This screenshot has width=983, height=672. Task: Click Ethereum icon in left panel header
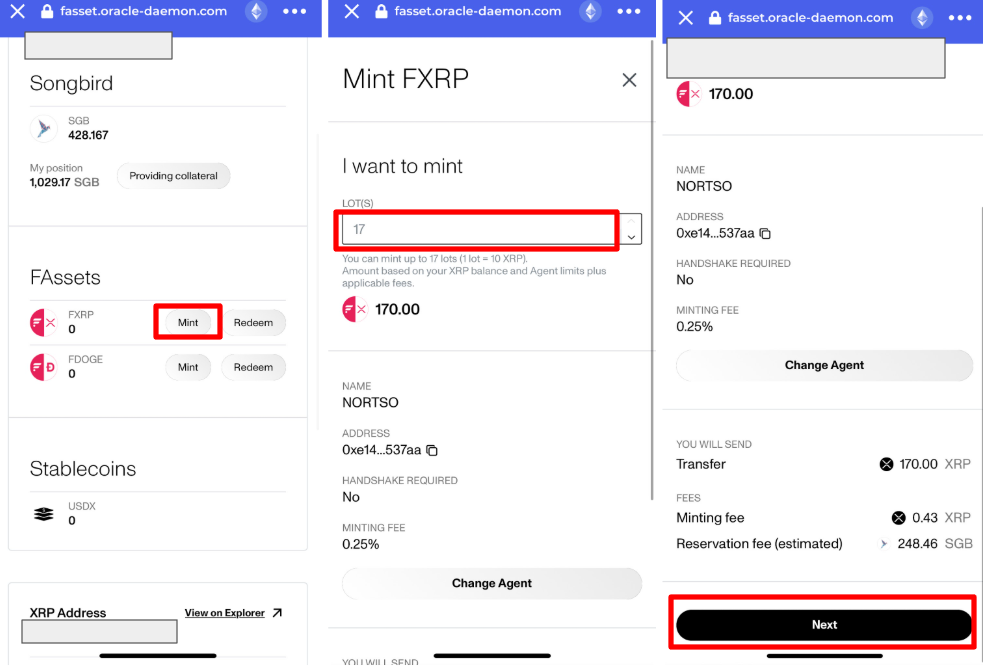point(256,11)
